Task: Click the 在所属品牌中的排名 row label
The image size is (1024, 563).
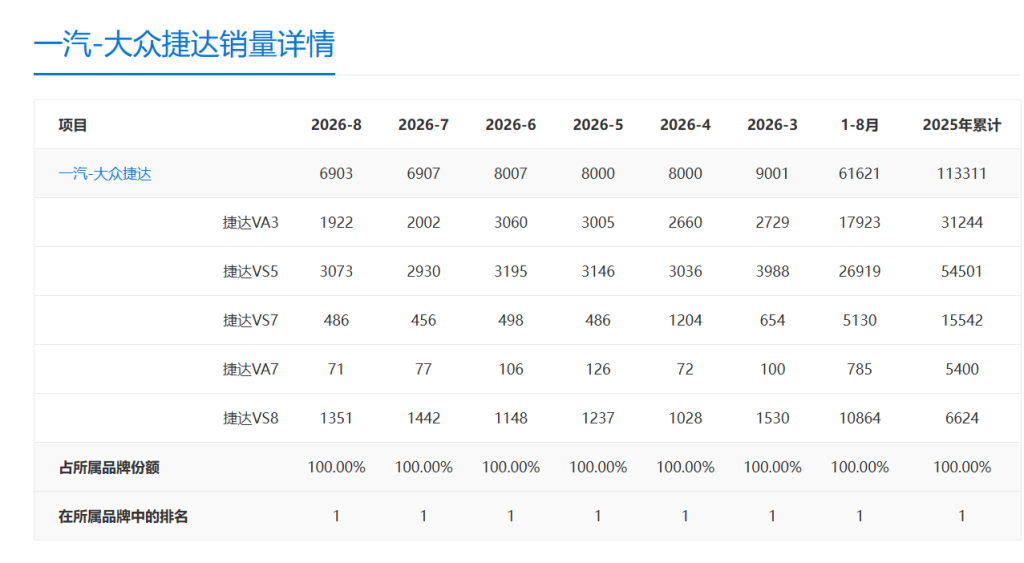Action: click(123, 517)
